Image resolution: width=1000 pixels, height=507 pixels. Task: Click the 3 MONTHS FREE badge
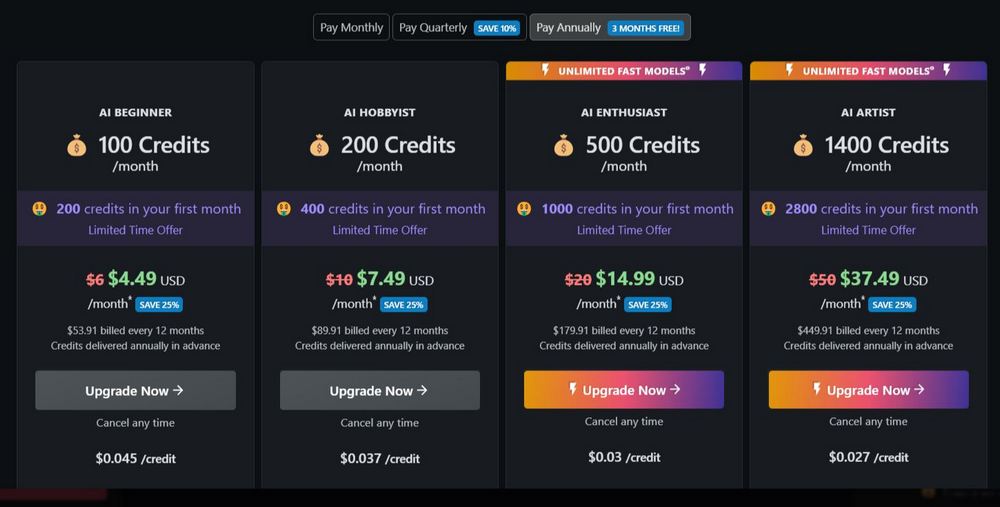pos(645,28)
